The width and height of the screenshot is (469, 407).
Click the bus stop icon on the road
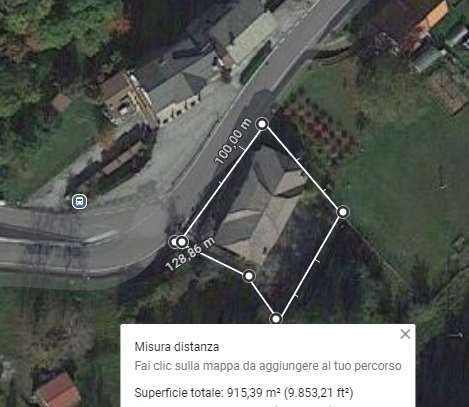(x=80, y=202)
